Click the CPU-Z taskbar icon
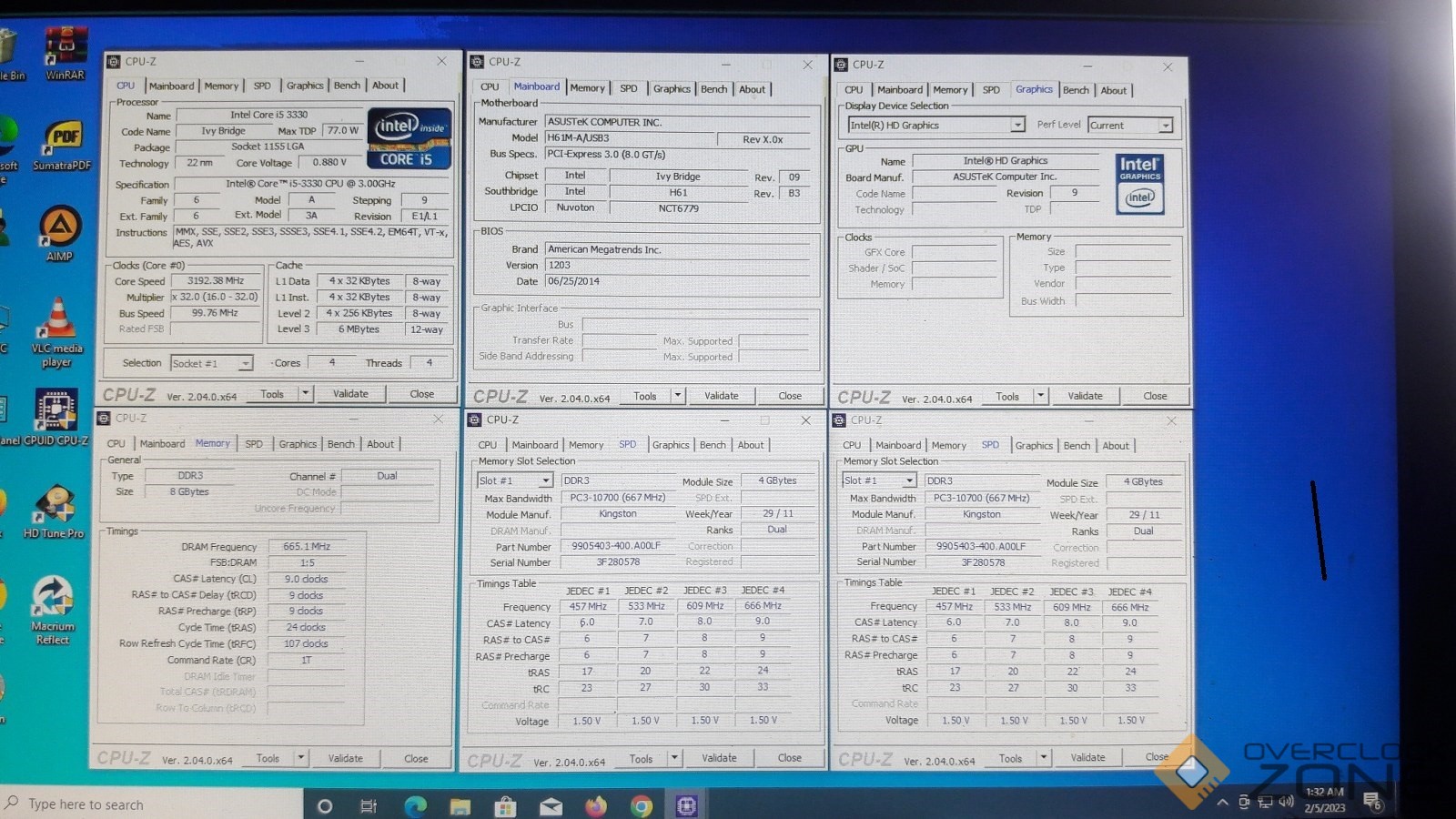This screenshot has width=1456, height=819. 686,805
